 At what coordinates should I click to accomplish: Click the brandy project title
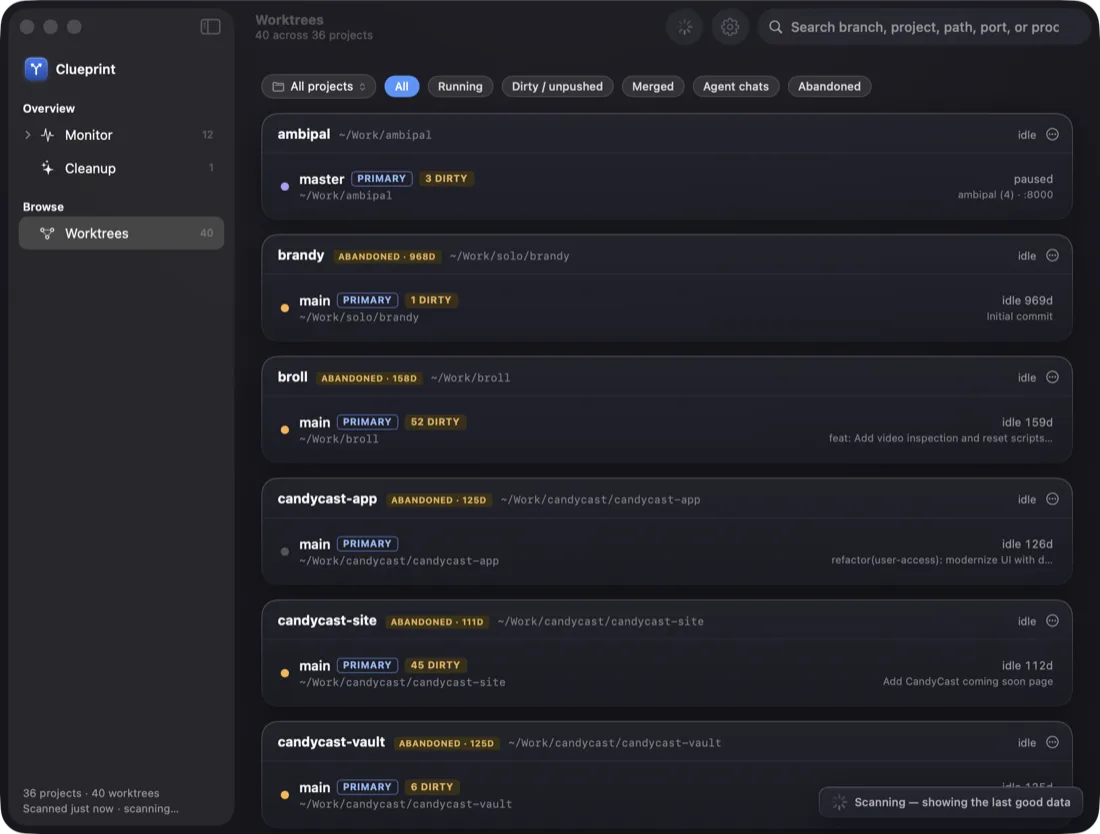click(x=301, y=255)
